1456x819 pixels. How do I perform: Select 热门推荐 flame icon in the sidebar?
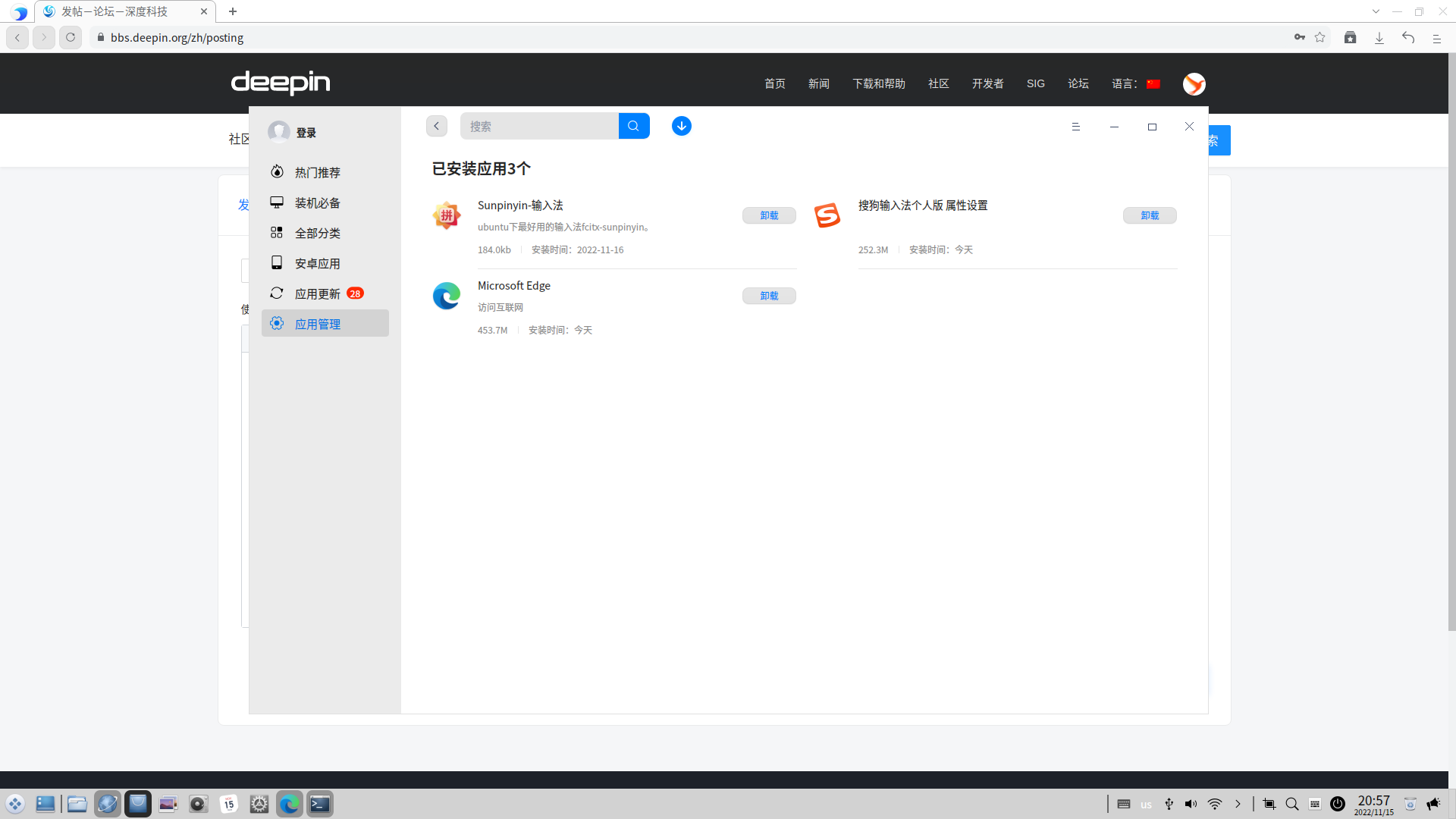coord(277,172)
